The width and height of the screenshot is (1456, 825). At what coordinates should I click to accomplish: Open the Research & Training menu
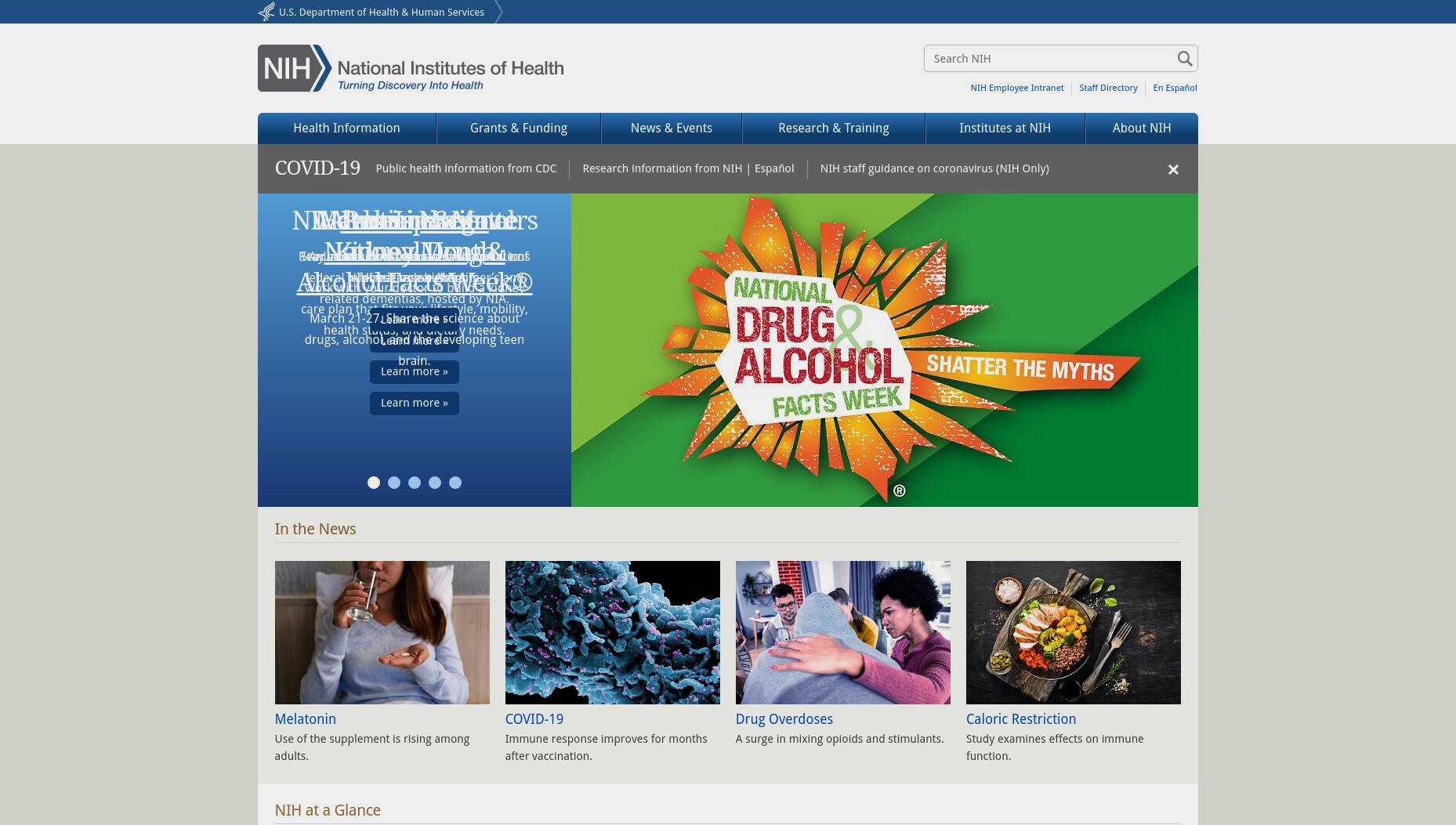(x=834, y=128)
